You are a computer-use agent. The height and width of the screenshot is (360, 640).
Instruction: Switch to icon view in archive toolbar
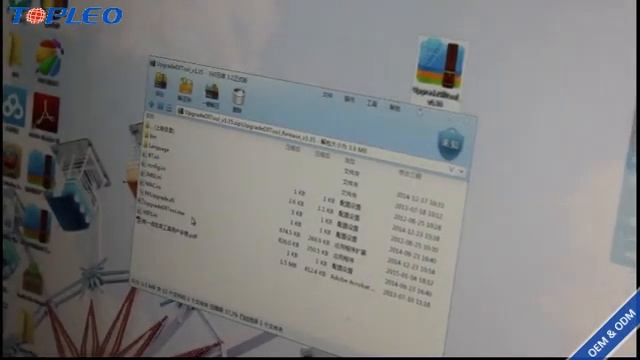click(x=160, y=107)
